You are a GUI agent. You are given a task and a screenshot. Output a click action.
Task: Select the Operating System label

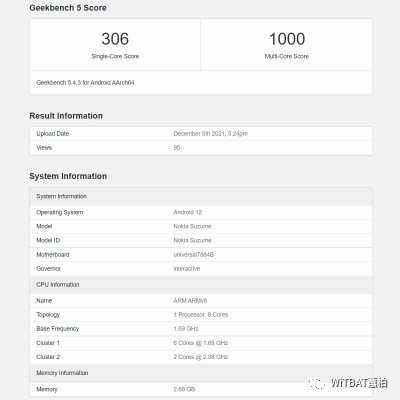[x=60, y=212]
